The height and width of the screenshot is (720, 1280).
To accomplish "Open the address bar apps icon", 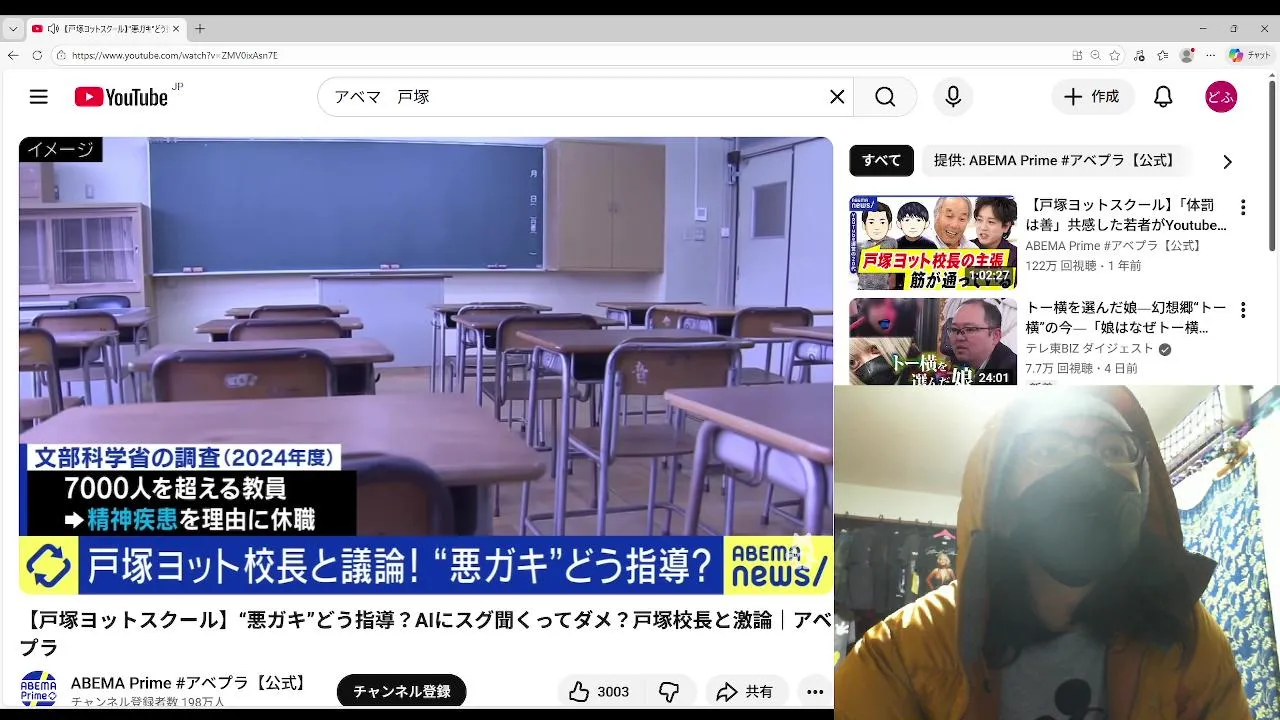I will pos(1077,55).
